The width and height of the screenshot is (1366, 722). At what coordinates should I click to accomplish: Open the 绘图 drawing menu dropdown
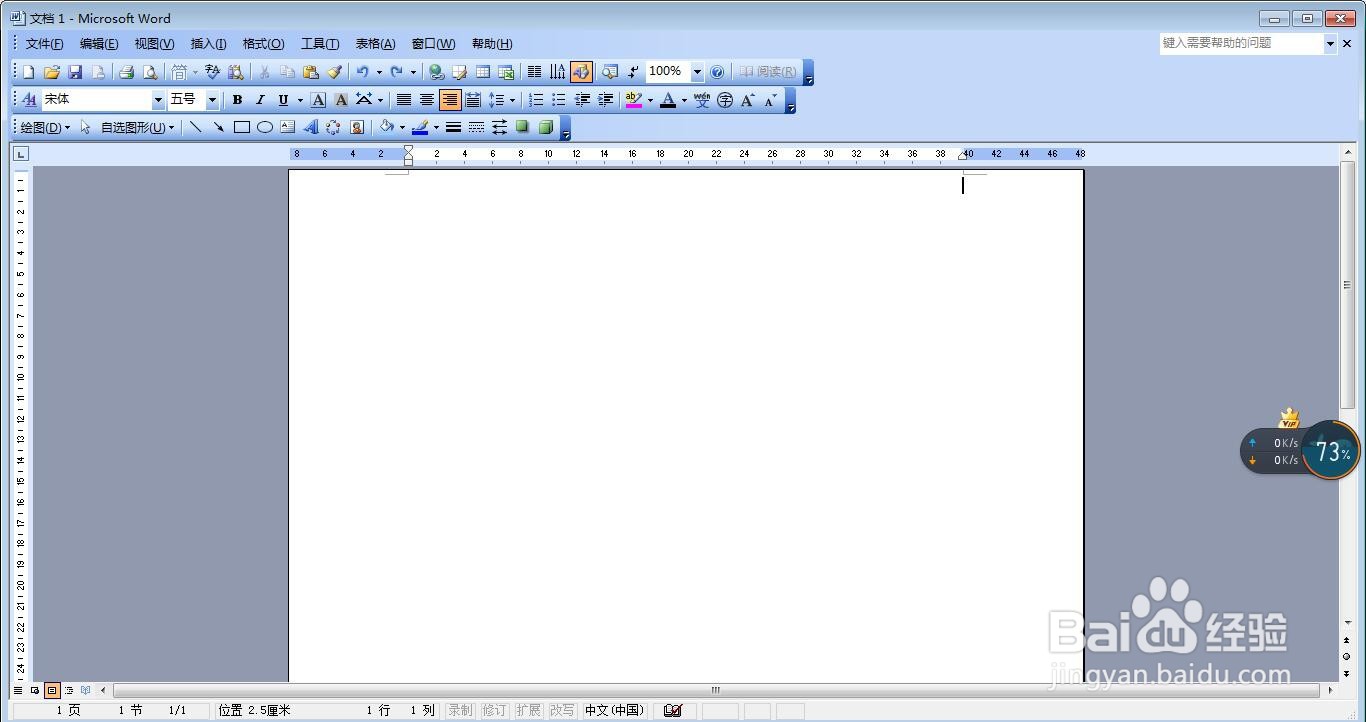[45, 127]
